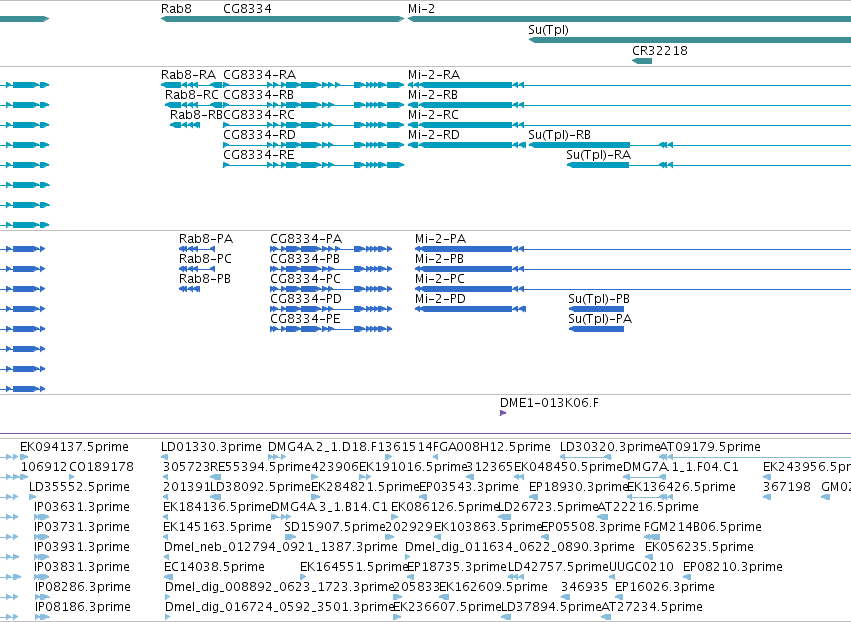Click protein label Mi-2-PD
851x622 pixels.
tap(440, 299)
